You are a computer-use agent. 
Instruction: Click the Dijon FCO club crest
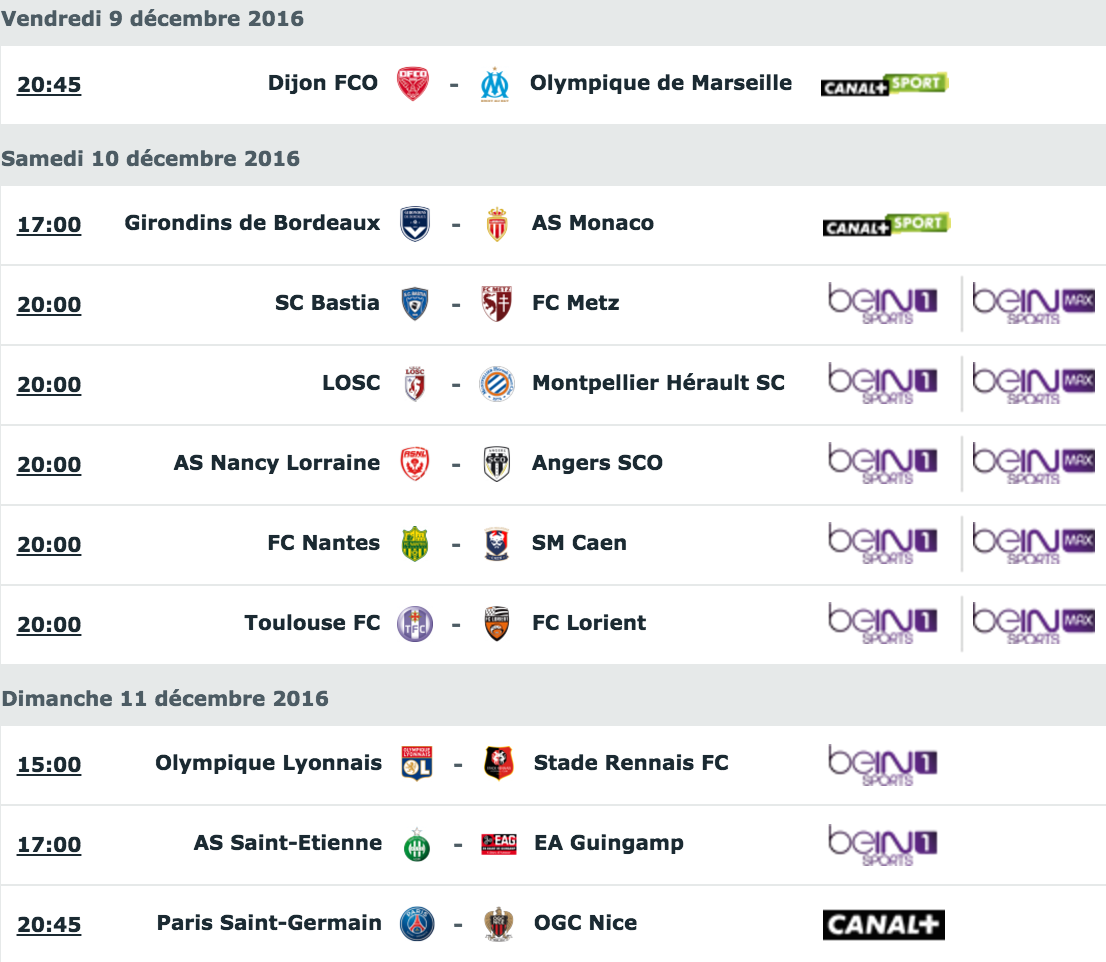click(x=413, y=84)
